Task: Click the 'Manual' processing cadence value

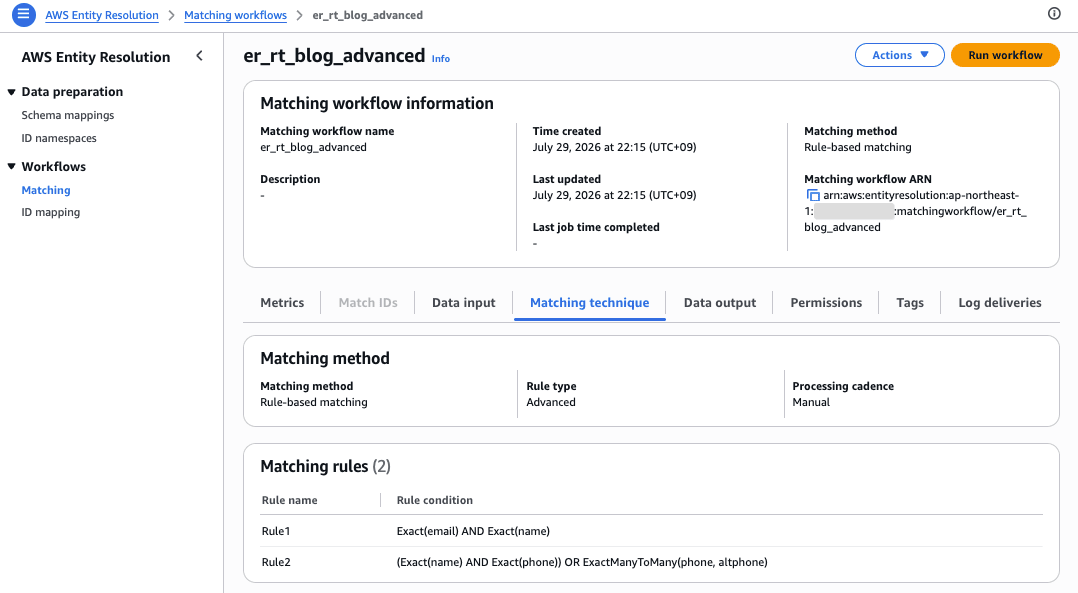Action: 811,403
